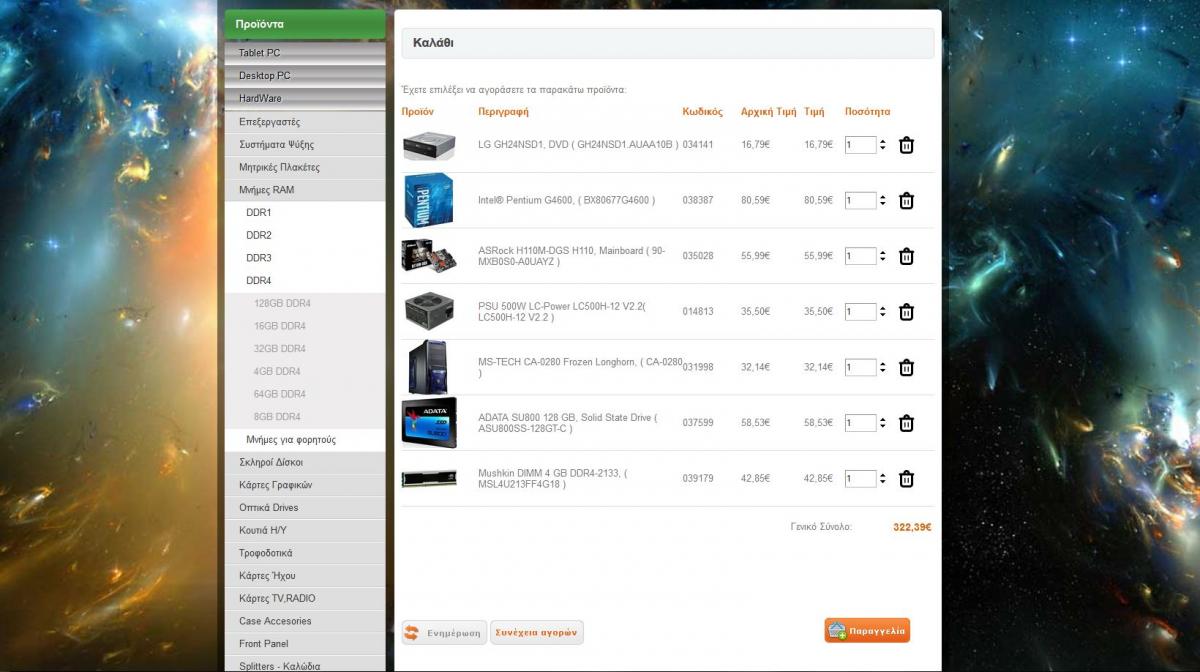This screenshot has height=672, width=1200.
Task: Select Κουτιά Η/Υ category
Action: (305, 530)
